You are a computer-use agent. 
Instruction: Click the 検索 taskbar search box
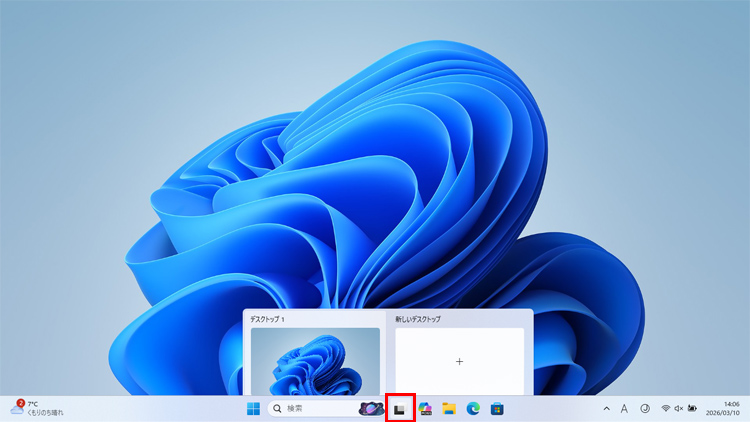310,408
